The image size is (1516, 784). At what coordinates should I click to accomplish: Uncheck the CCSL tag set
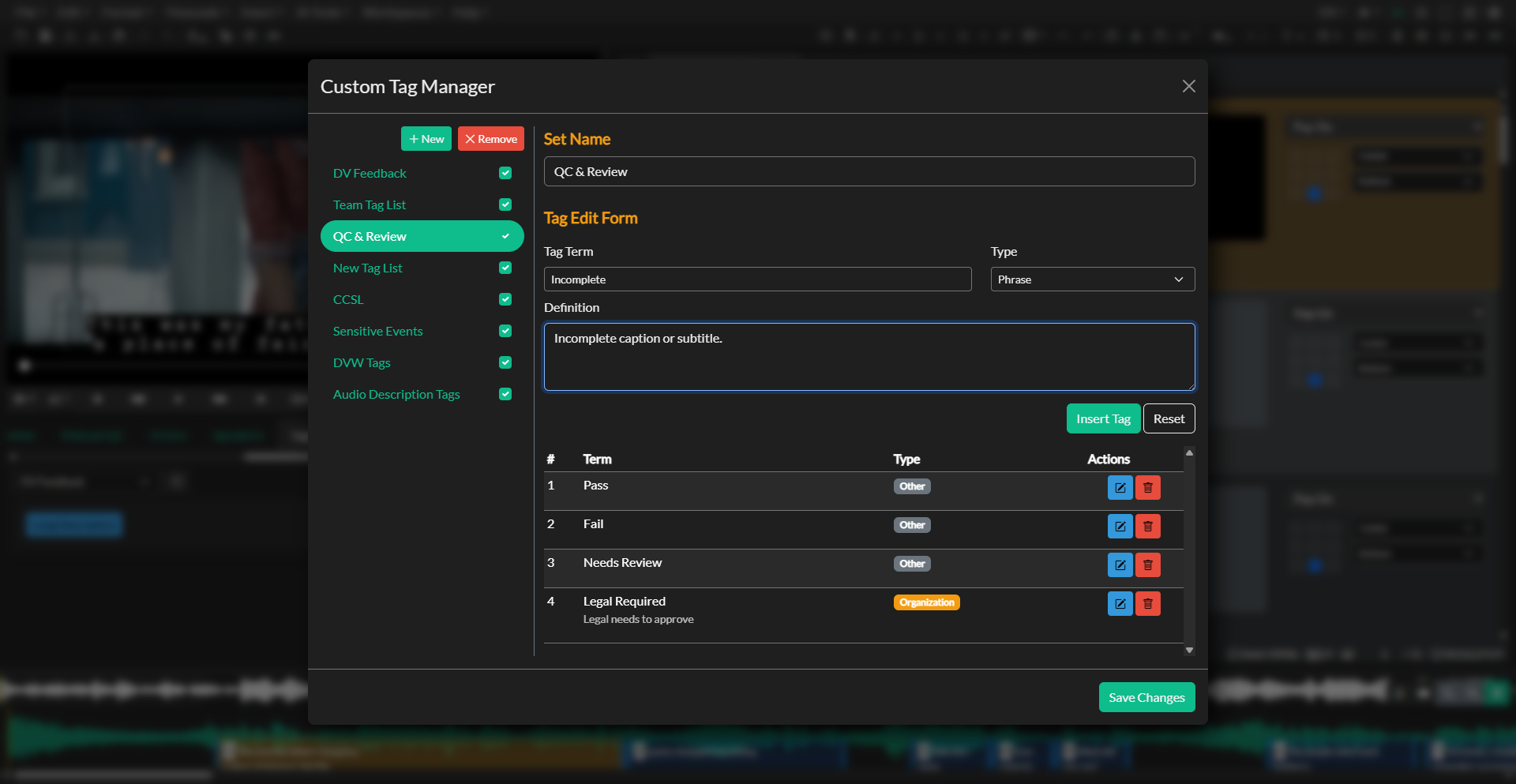click(505, 299)
